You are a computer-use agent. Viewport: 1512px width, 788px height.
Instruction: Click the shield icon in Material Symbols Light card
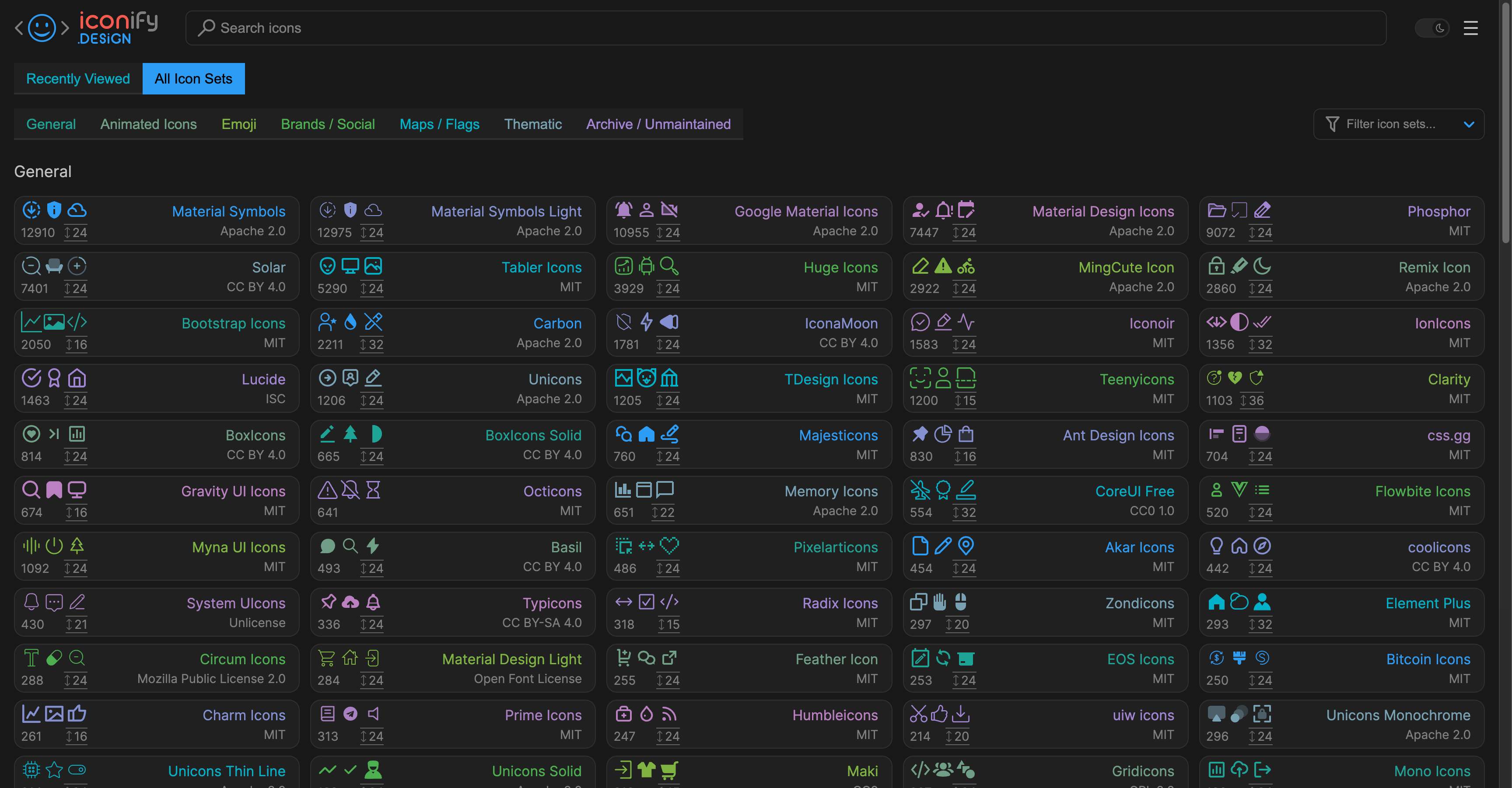[350, 209]
